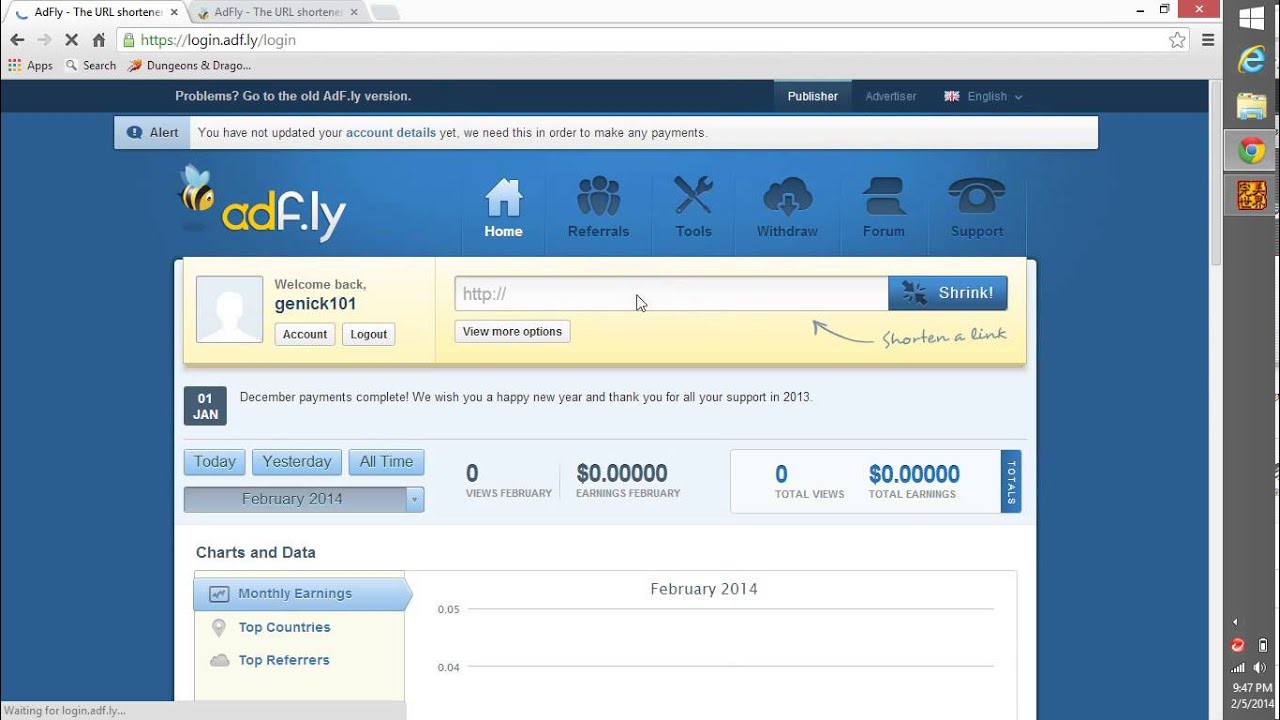The image size is (1280, 720).
Task: Open a new browser tab
Action: 384,13
